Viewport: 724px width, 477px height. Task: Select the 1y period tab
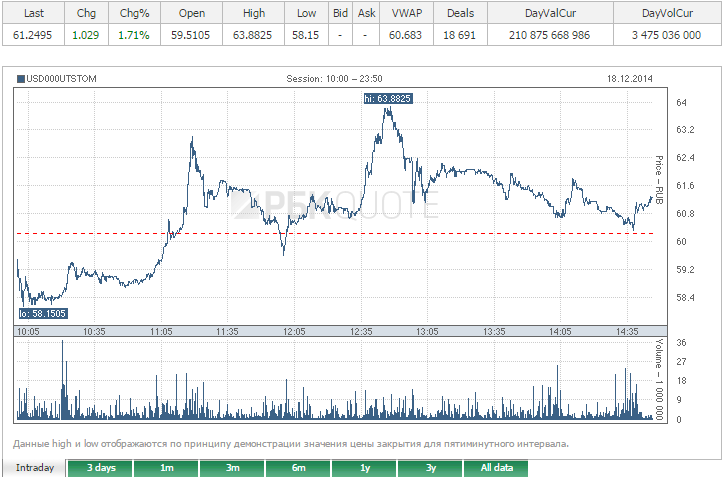tap(364, 468)
